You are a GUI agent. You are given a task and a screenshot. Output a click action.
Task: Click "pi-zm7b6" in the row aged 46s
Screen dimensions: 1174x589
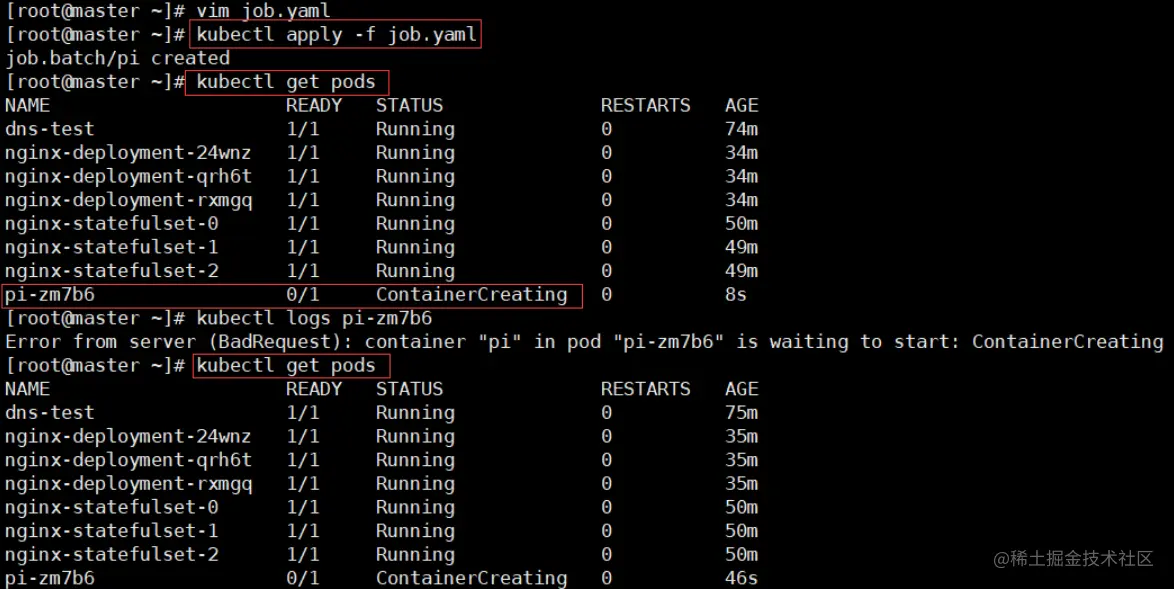click(x=49, y=578)
